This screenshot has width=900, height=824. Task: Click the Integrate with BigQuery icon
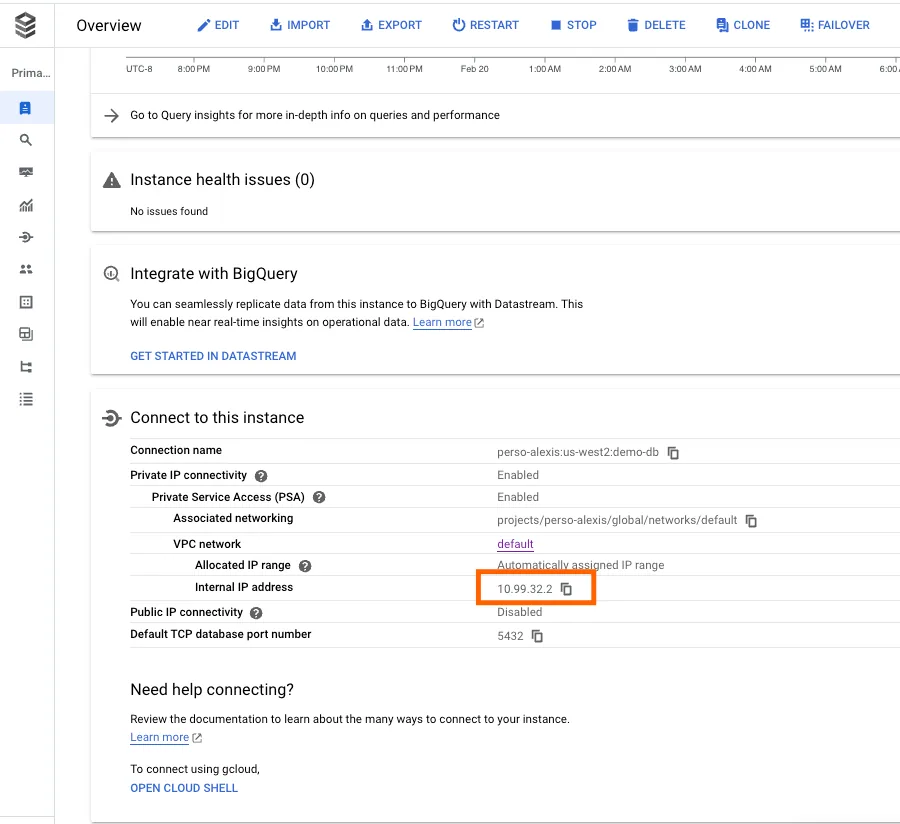[111, 274]
